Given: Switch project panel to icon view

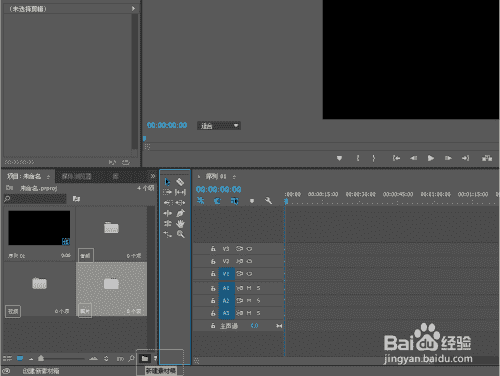Looking at the screenshot, I should [x=20, y=359].
